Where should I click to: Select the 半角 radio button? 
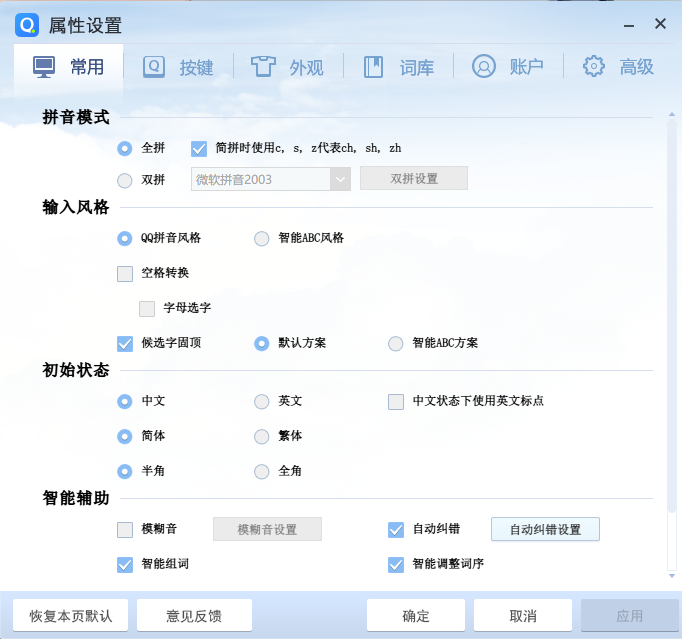pyautogui.click(x=125, y=472)
